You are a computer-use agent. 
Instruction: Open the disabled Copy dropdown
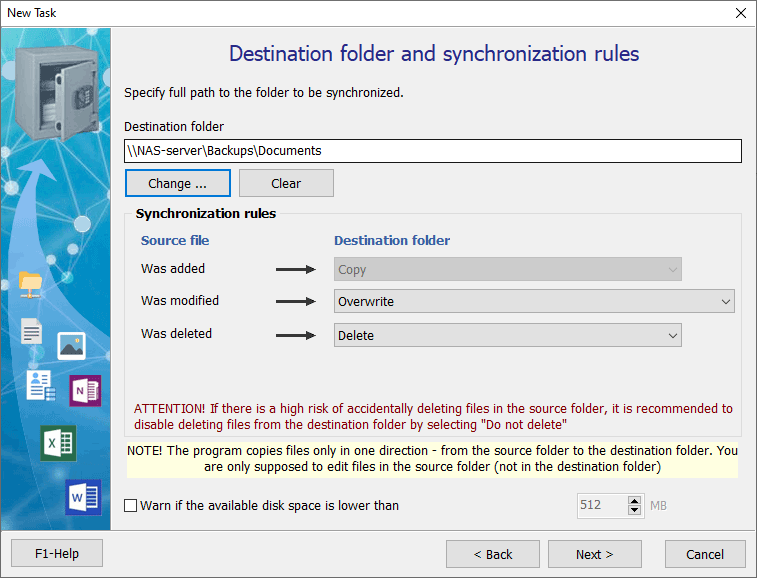[507, 269]
